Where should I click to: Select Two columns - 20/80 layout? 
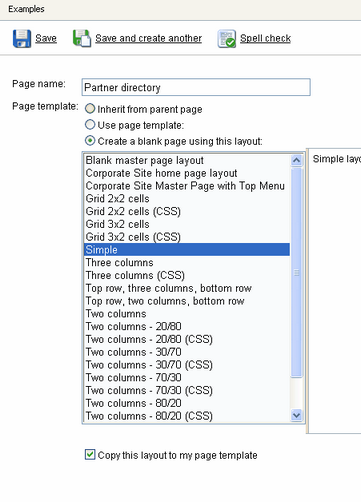(187, 326)
